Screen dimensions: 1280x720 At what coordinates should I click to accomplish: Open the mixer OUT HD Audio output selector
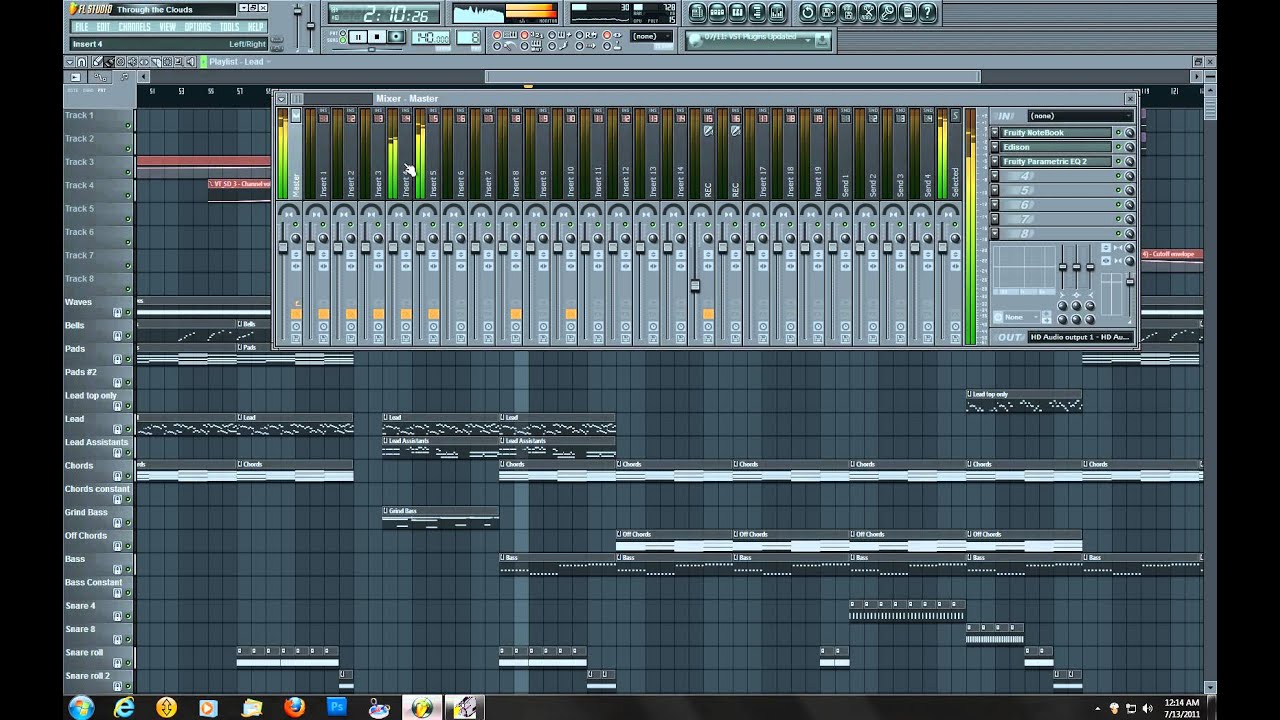click(1080, 337)
